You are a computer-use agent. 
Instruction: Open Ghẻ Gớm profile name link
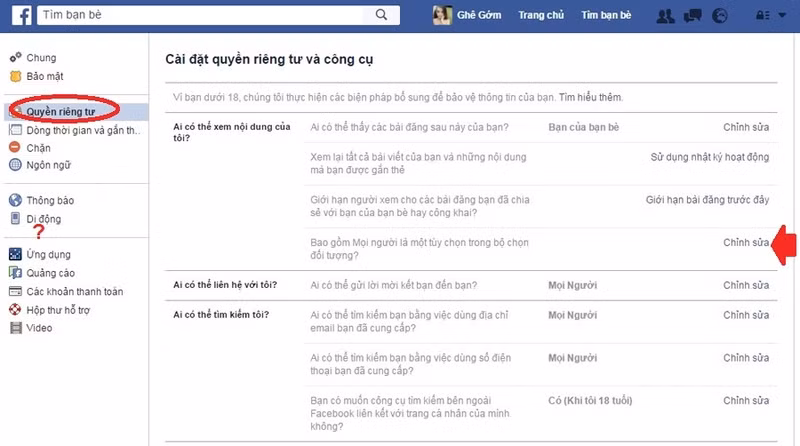pos(479,15)
